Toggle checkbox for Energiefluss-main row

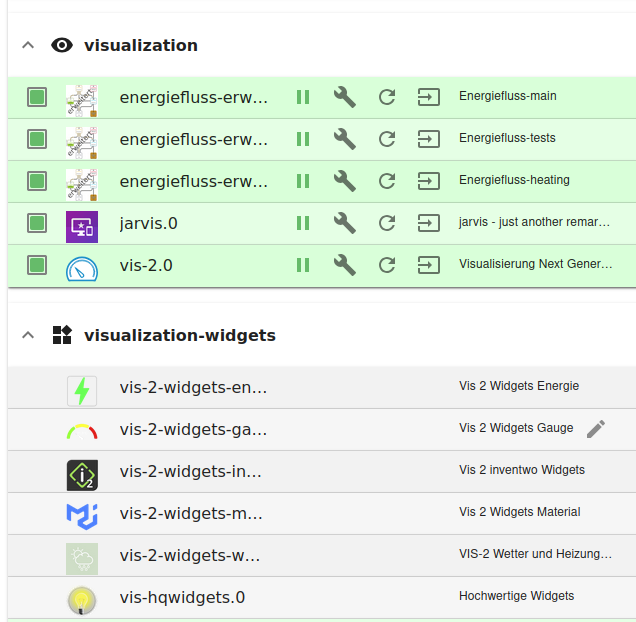37,97
